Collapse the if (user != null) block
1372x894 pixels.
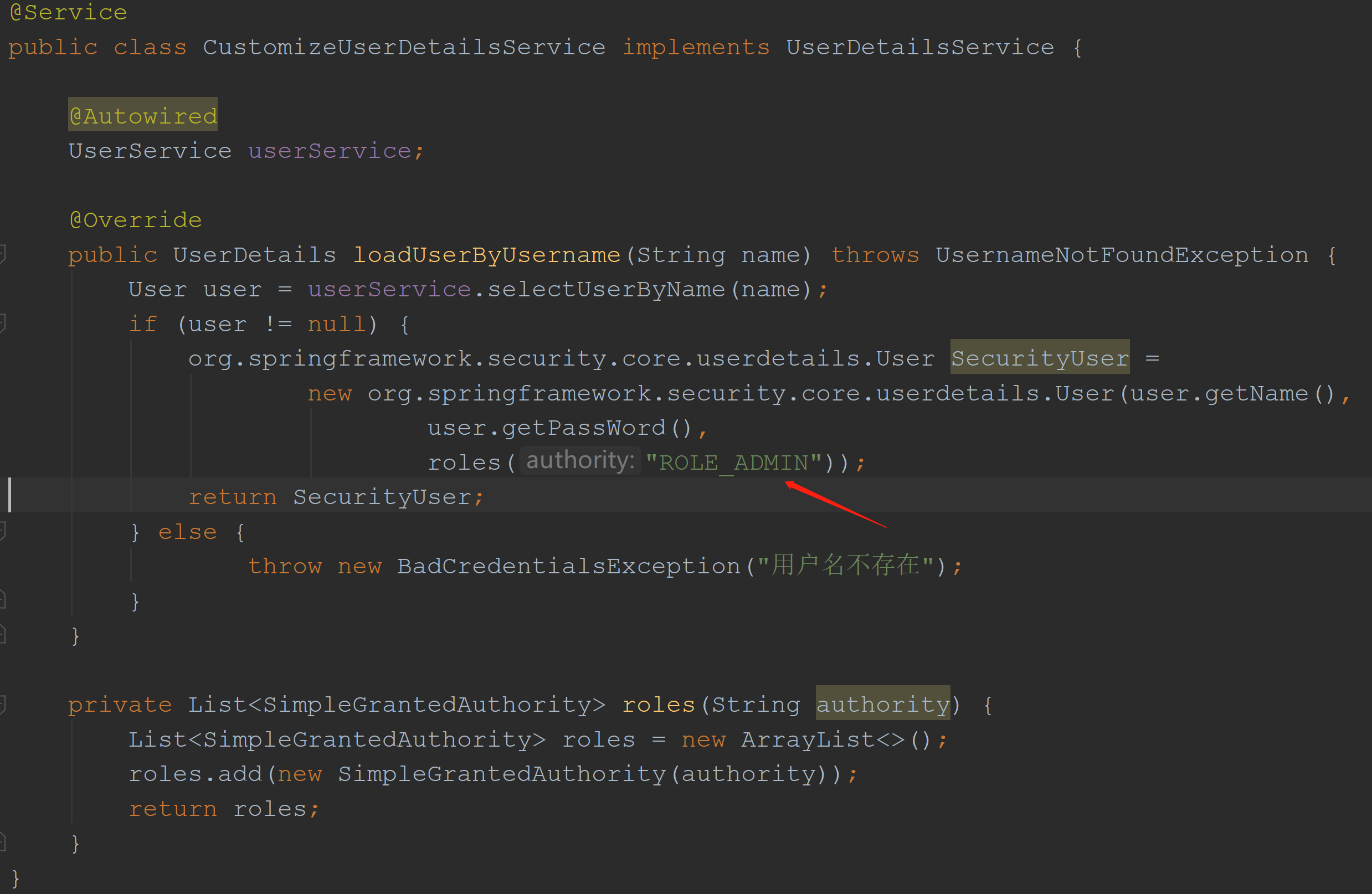click(3, 323)
